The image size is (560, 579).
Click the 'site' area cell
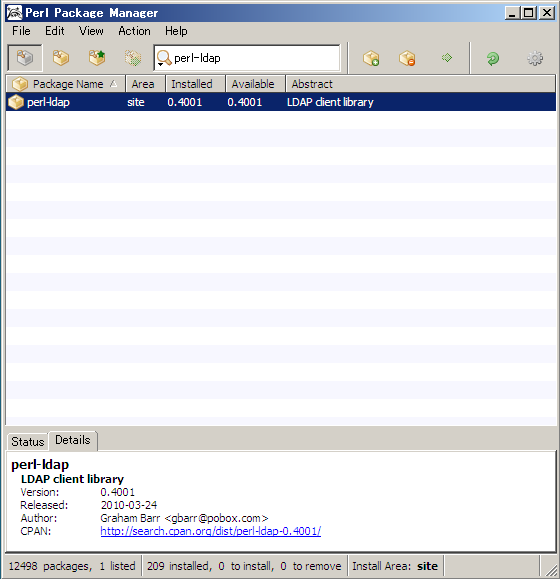pos(136,102)
